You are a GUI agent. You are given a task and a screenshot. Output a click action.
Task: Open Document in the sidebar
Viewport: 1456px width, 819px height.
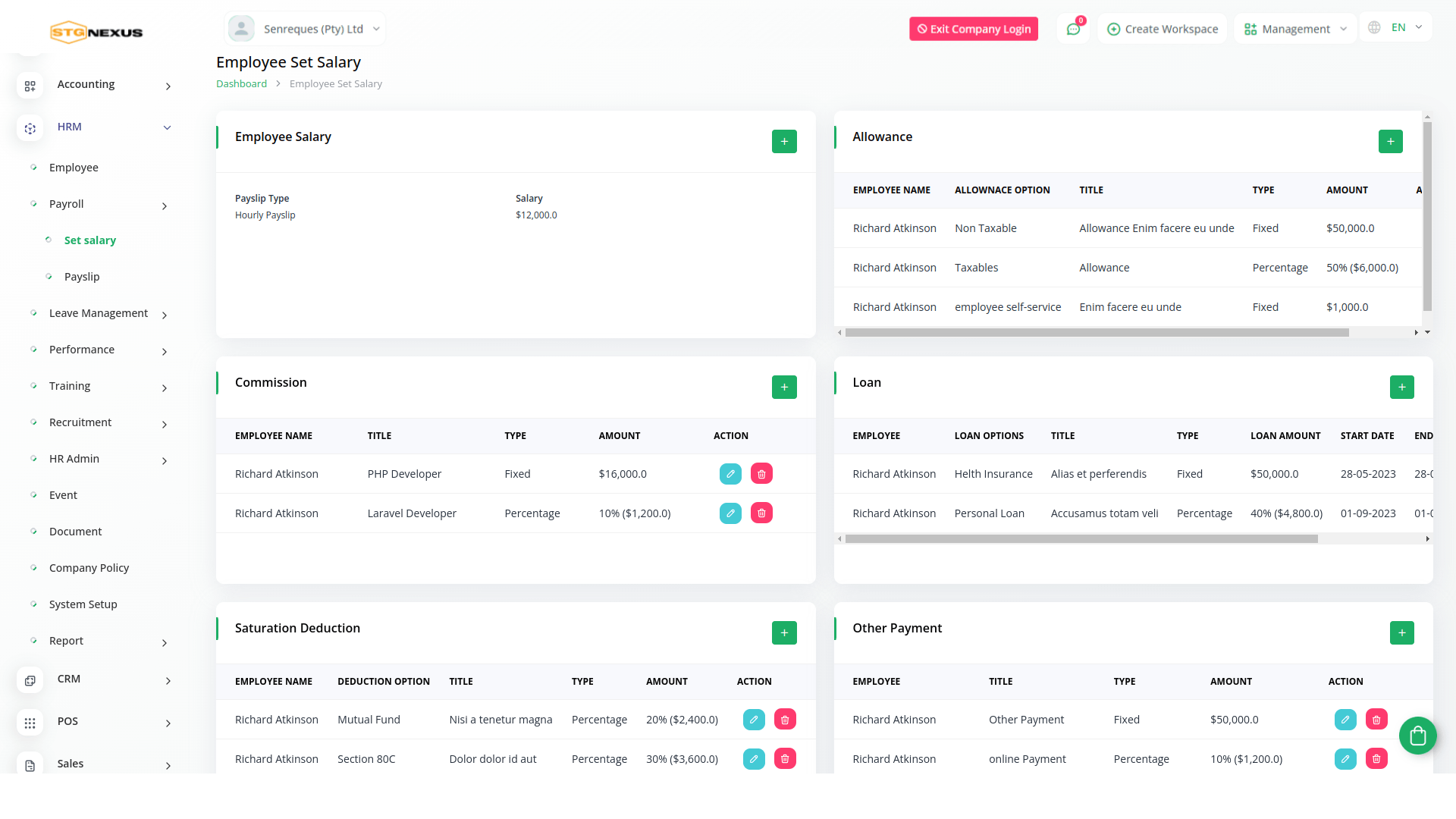coord(75,532)
